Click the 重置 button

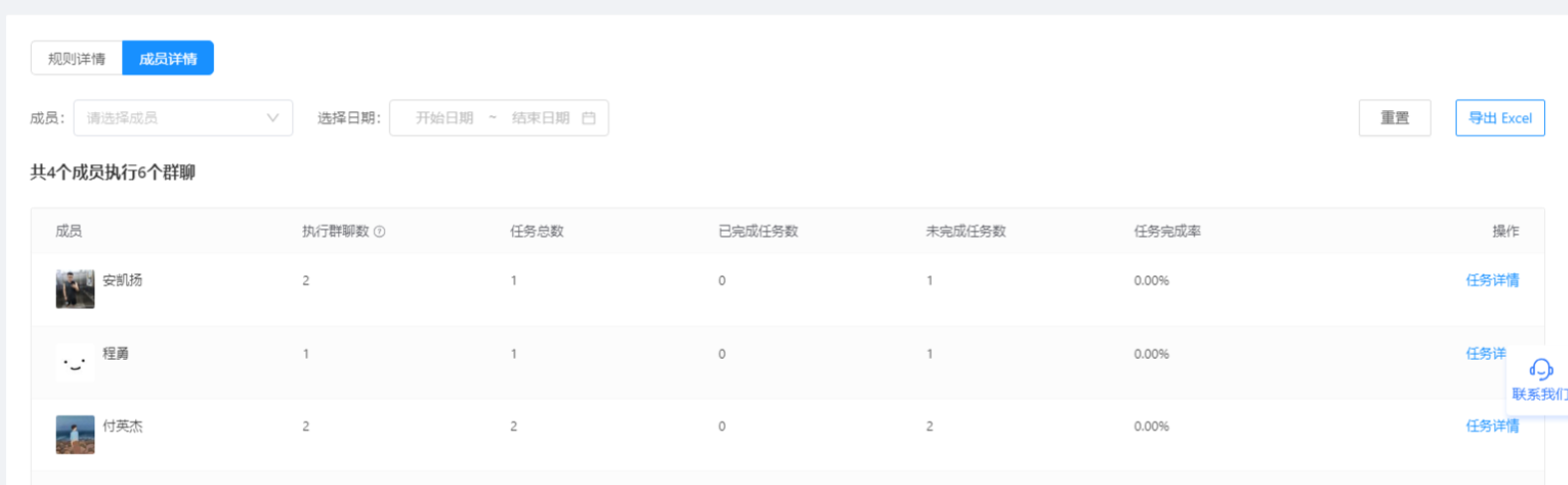(1395, 118)
